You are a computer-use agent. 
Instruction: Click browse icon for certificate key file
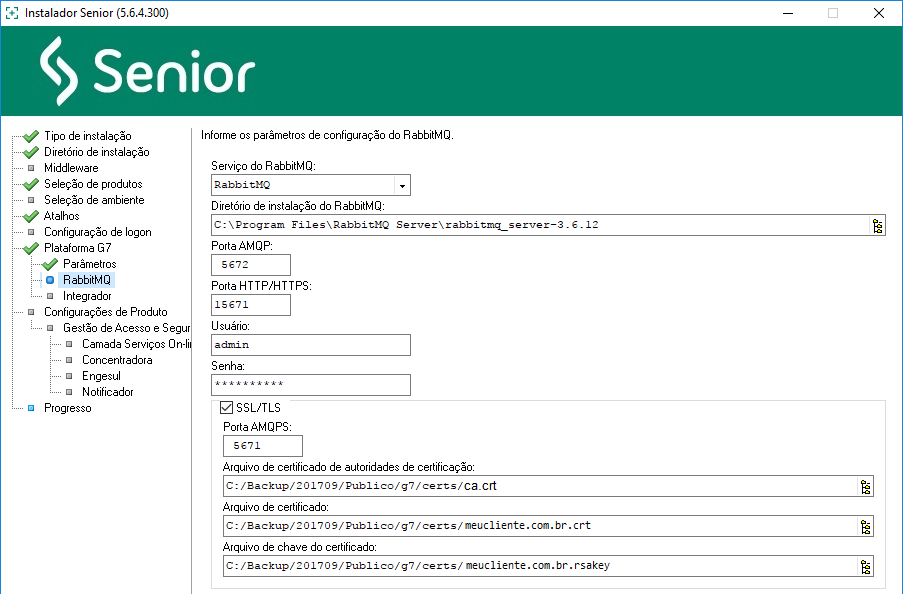tap(866, 567)
